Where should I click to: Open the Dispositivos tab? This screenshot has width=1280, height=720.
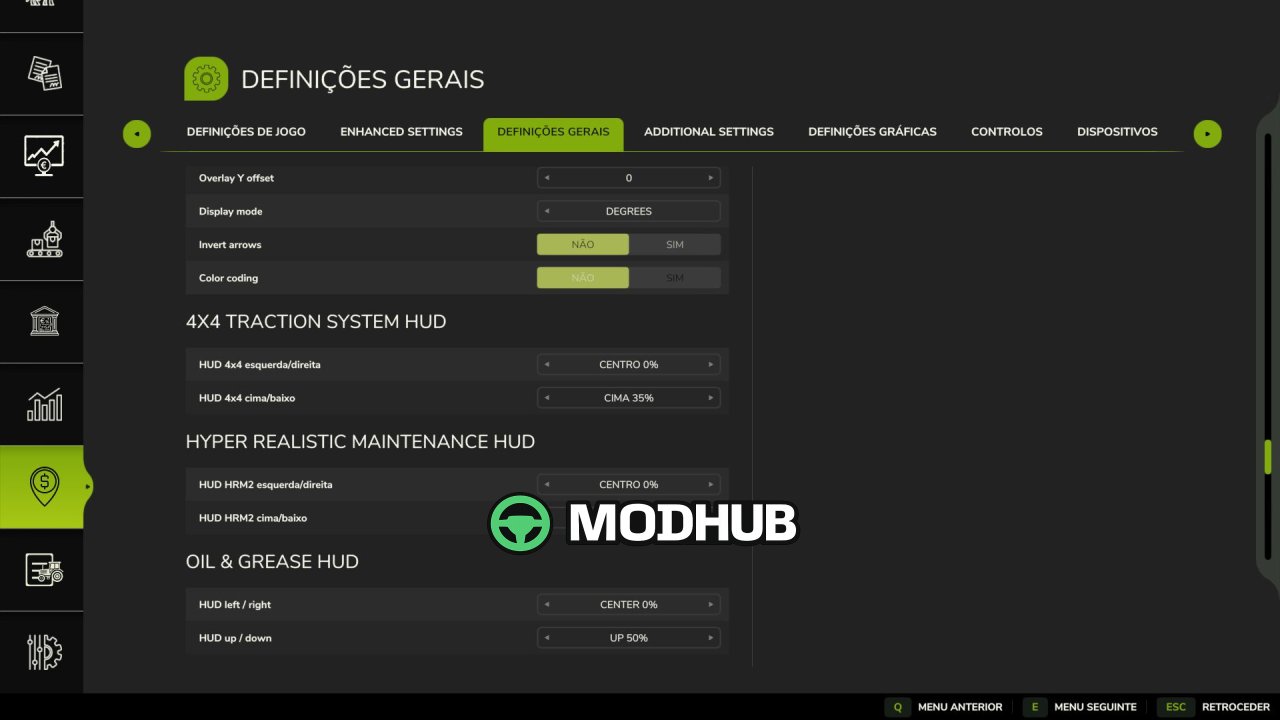pos(1117,132)
